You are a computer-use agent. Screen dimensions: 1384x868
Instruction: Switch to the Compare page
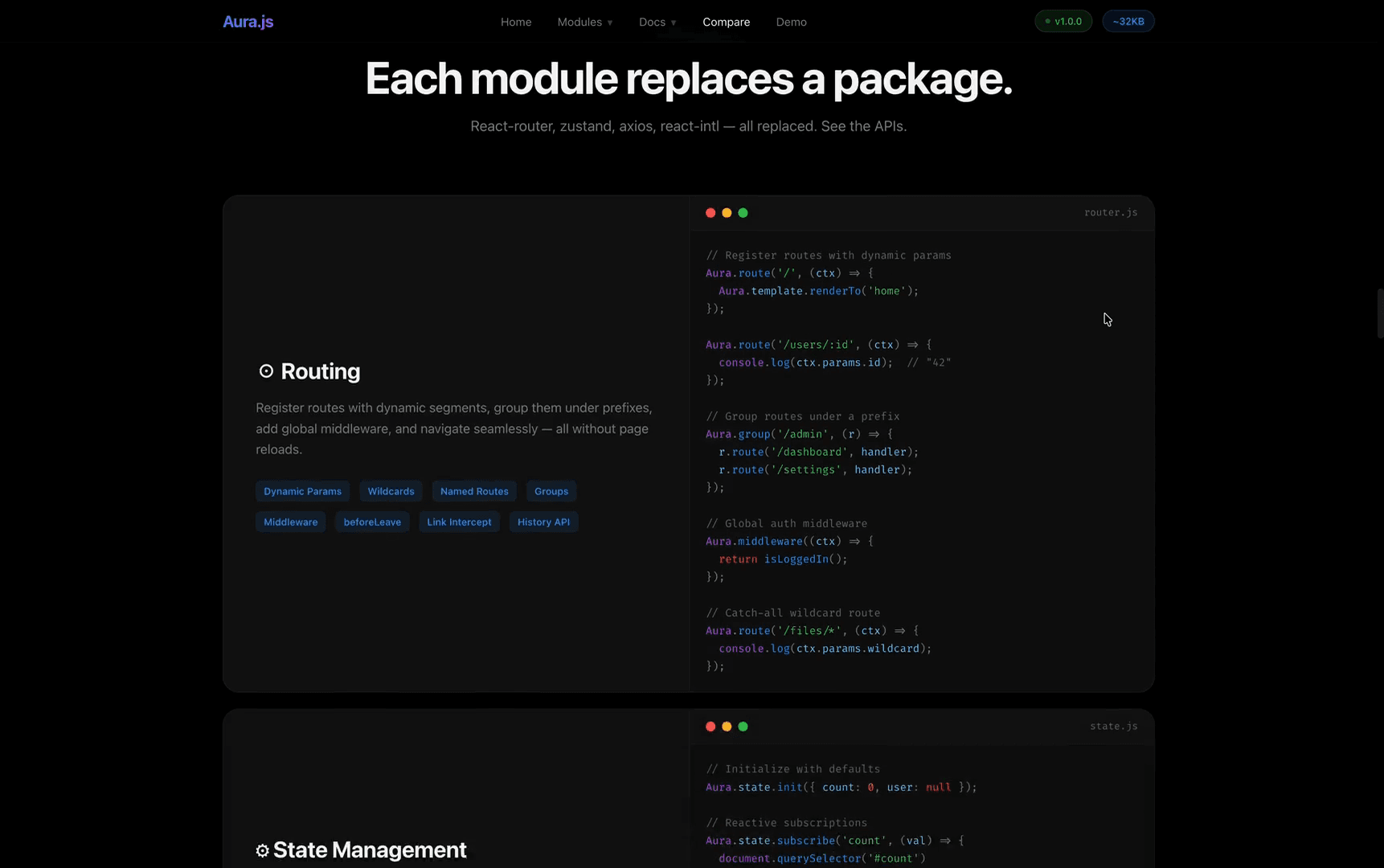(x=726, y=22)
